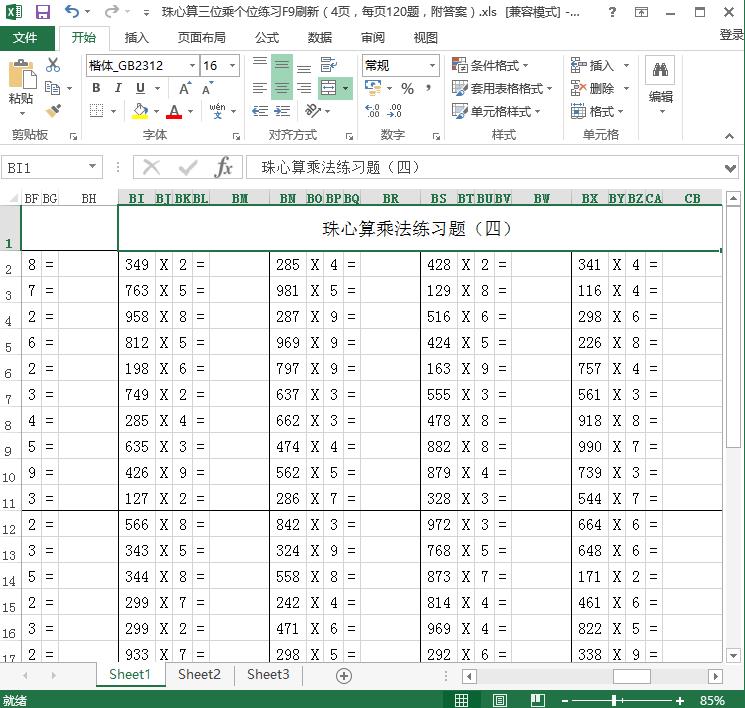Open the 单元格样式 cell styles button
Image resolution: width=745 pixels, height=708 pixels.
pos(496,111)
